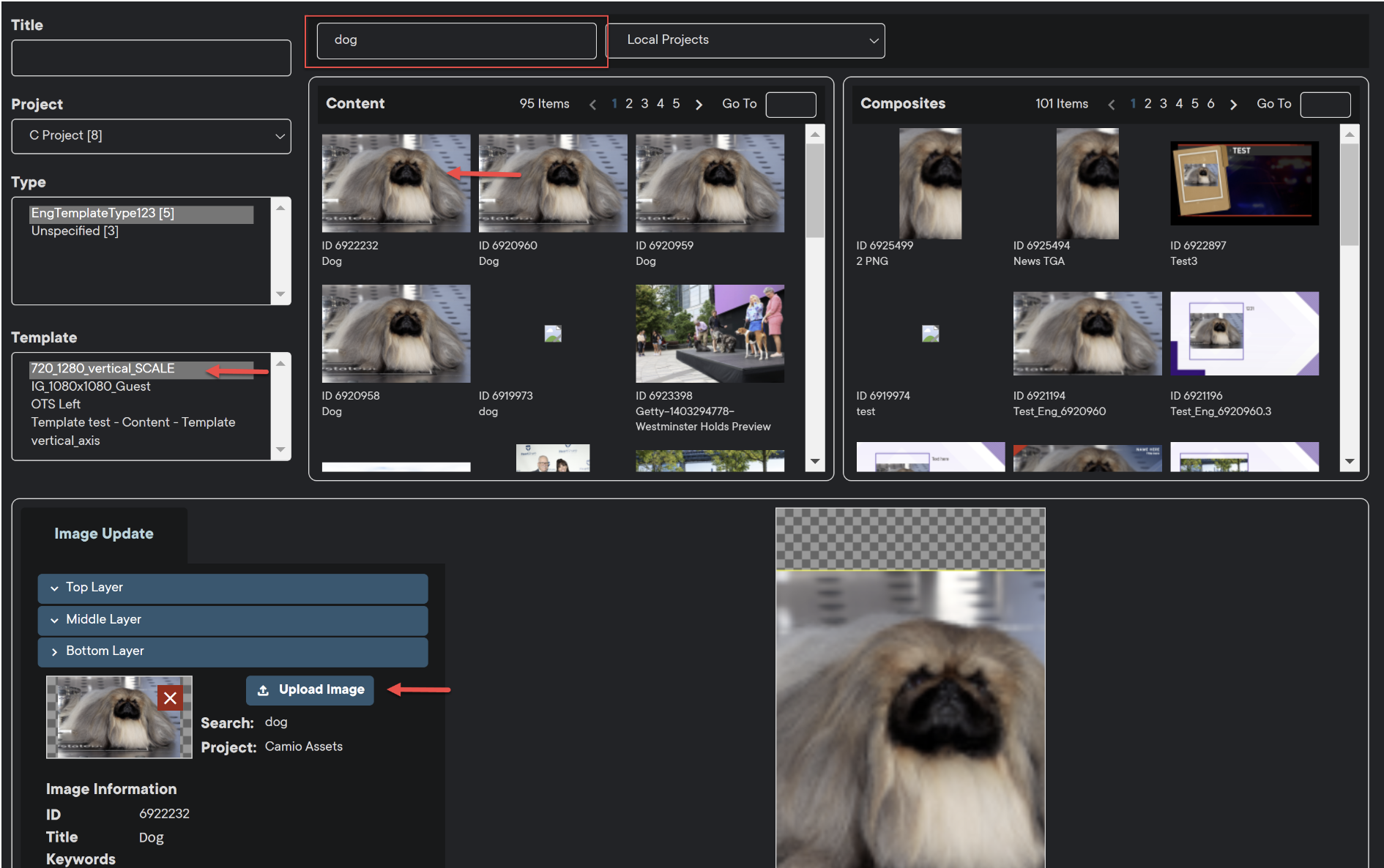The image size is (1384, 868).
Task: Select Composites thumbnail ID 6925494 News TGA
Action: point(1087,184)
